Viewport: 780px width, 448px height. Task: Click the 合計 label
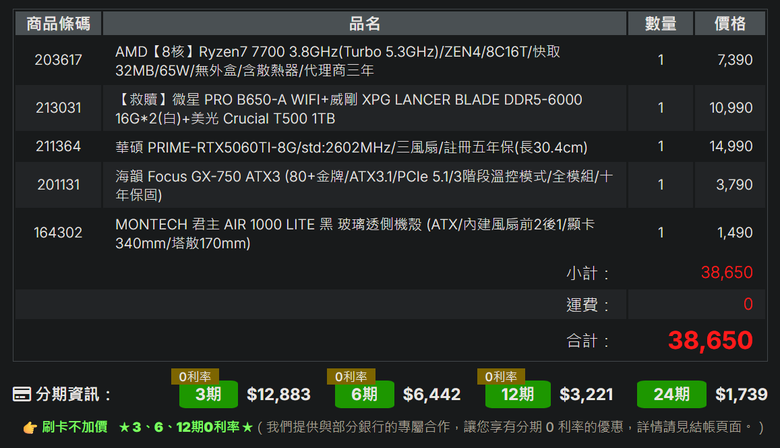587,341
